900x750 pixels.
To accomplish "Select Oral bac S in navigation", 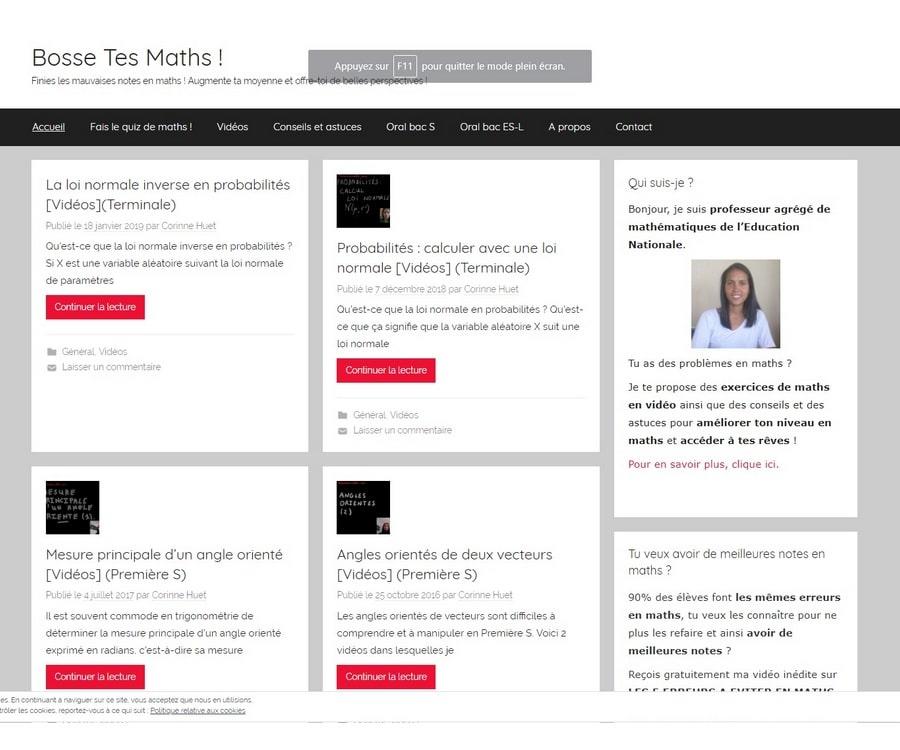I will tap(410, 127).
